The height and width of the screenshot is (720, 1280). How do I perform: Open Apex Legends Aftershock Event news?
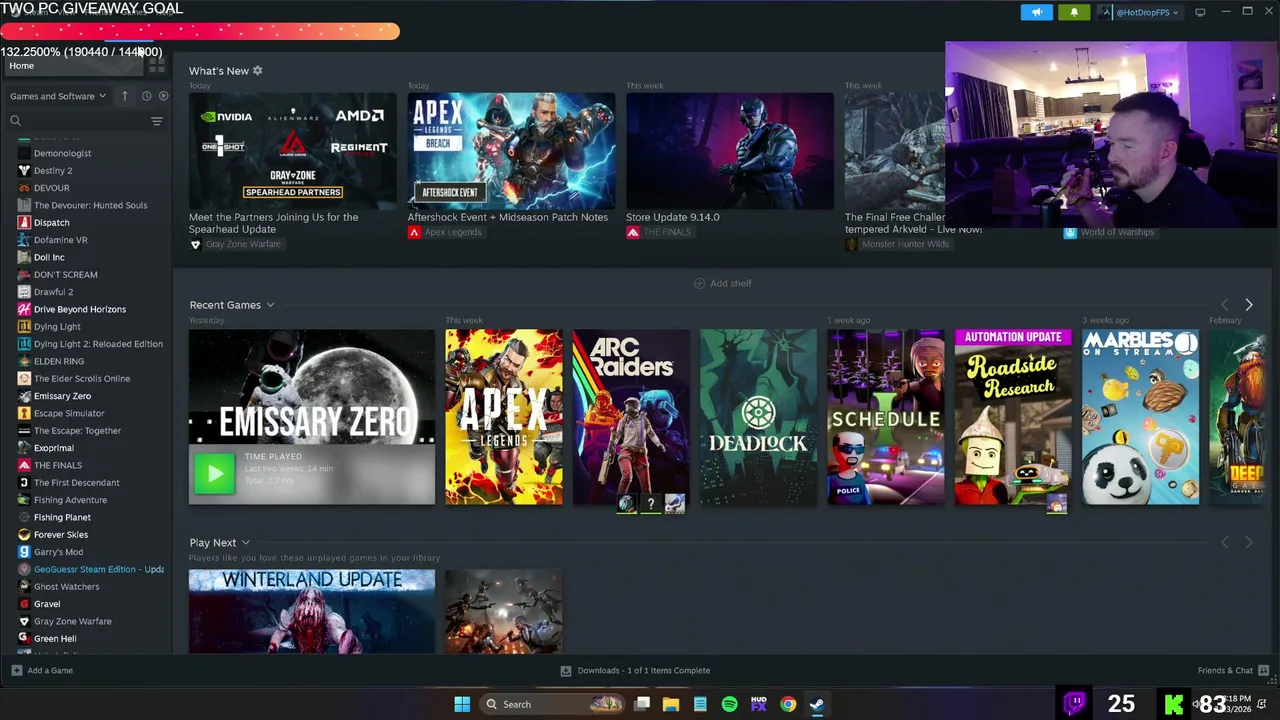pyautogui.click(x=511, y=151)
